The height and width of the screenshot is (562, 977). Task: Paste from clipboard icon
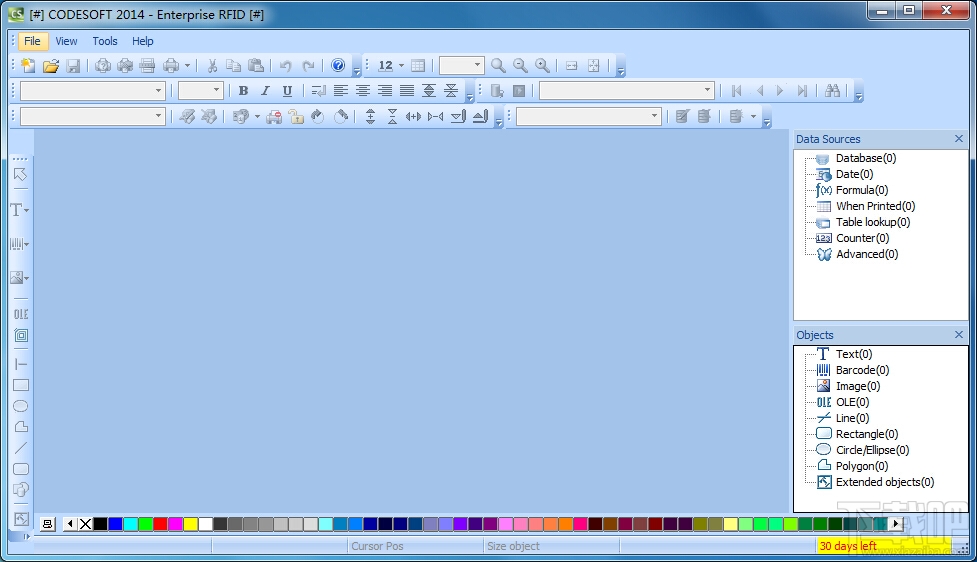255,65
